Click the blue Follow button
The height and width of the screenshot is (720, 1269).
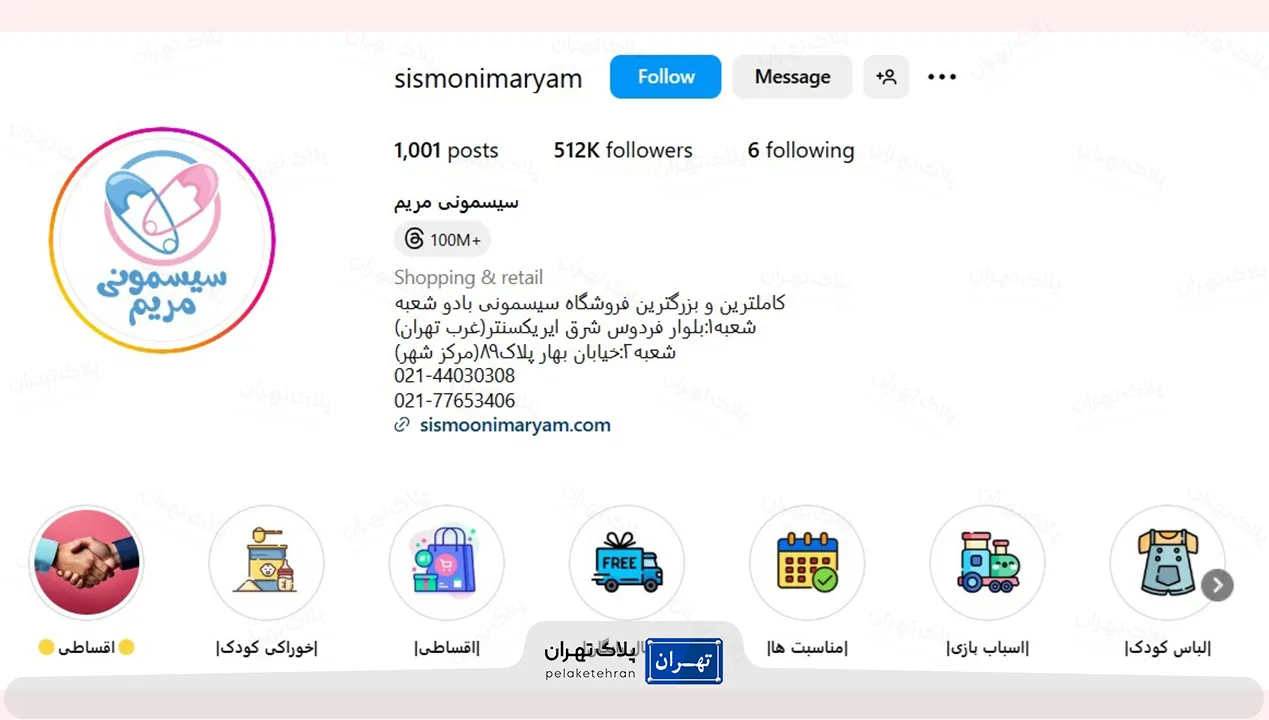pyautogui.click(x=665, y=77)
